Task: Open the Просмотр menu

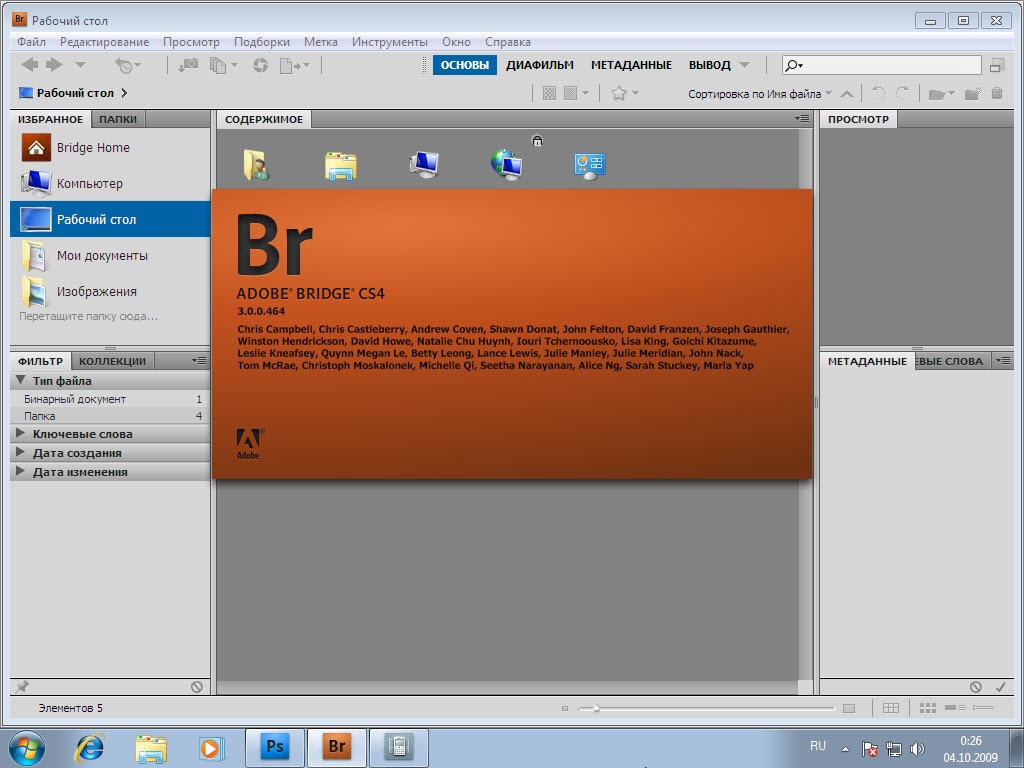Action: [191, 42]
